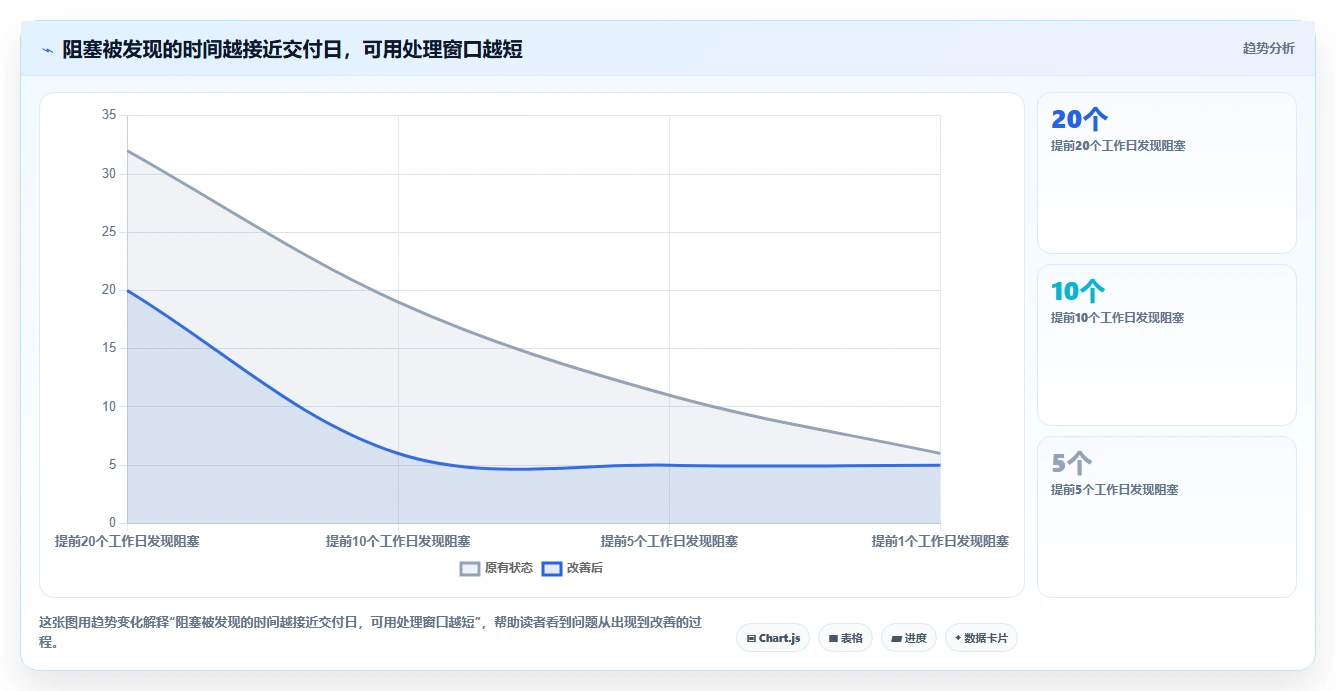
Task: Toggle the 改善后 legend entry
Action: tap(572, 568)
